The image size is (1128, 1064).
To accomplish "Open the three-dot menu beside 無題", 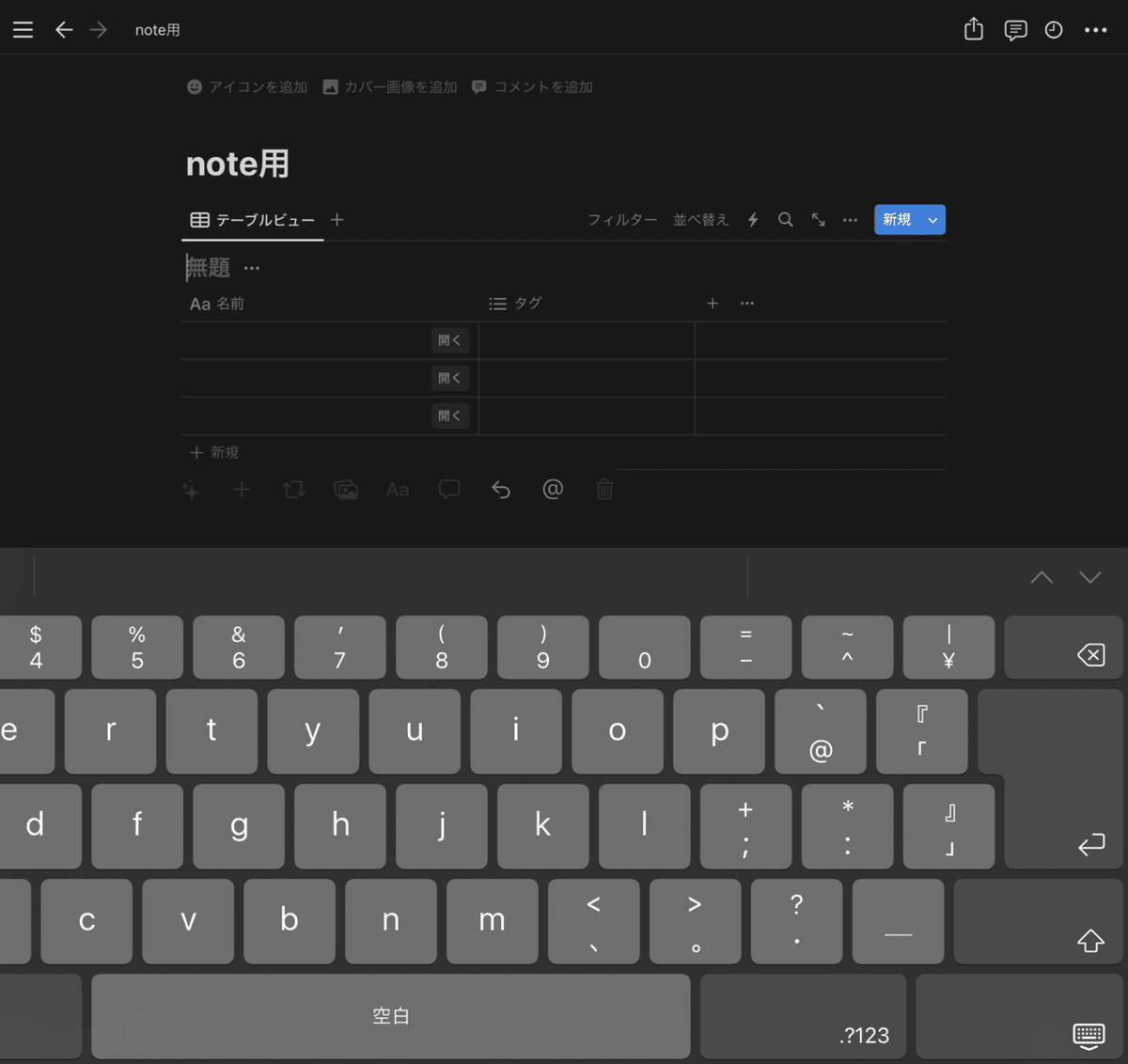I will (x=252, y=269).
